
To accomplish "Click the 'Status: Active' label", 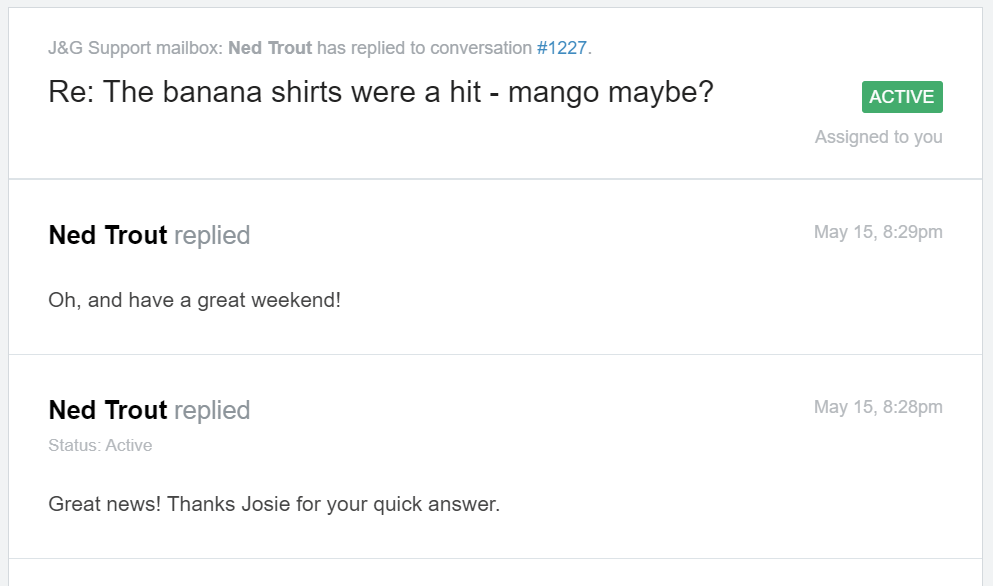I will pyautogui.click(x=100, y=446).
